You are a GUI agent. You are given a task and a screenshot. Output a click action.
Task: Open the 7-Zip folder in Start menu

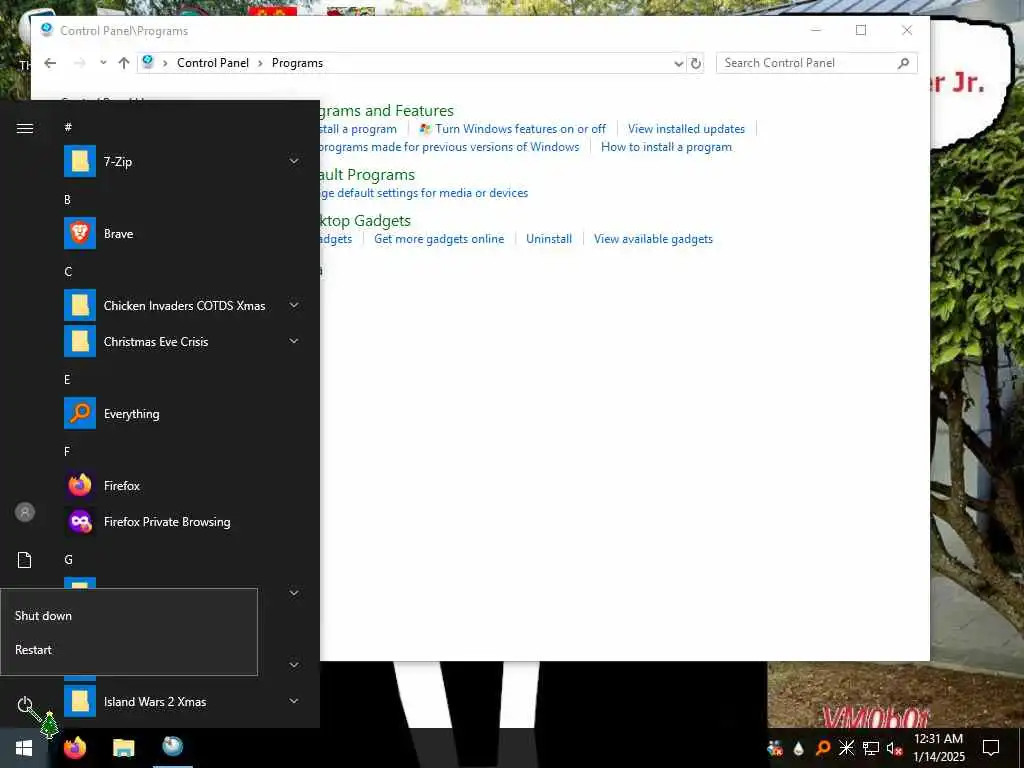point(182,161)
